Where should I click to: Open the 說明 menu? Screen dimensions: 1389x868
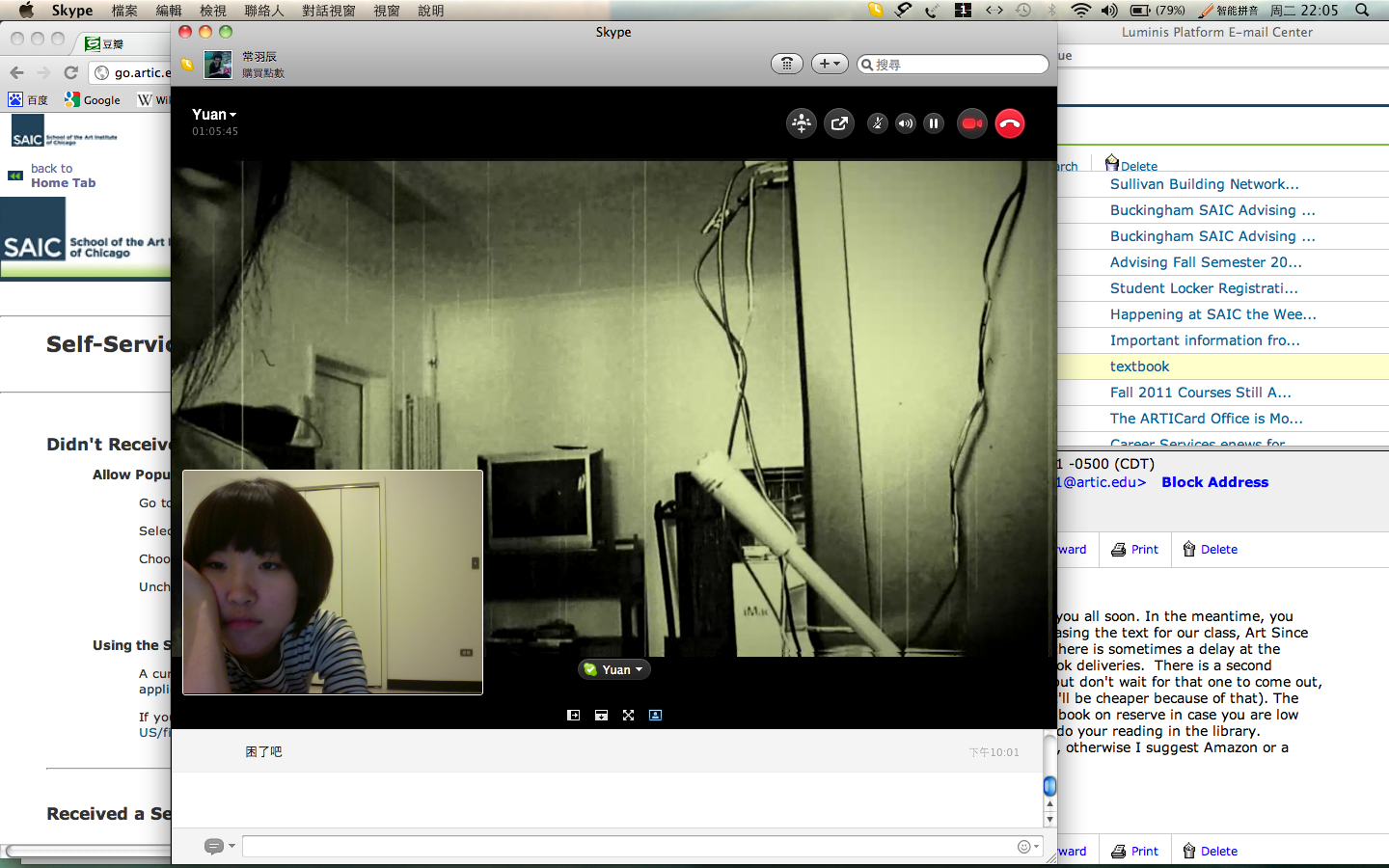pyautogui.click(x=431, y=11)
